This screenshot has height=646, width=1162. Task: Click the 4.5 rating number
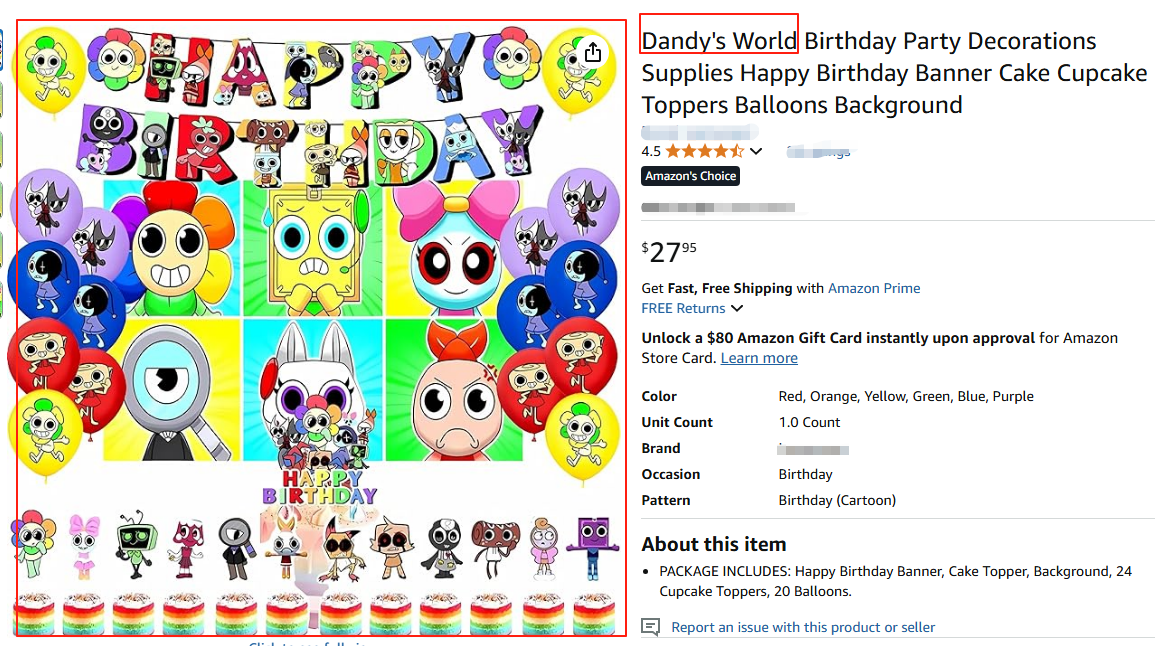[x=651, y=152]
